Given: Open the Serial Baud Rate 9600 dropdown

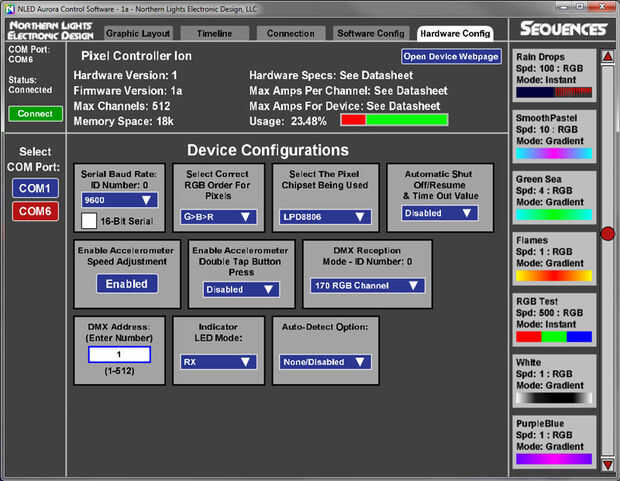Looking at the screenshot, I should [119, 200].
